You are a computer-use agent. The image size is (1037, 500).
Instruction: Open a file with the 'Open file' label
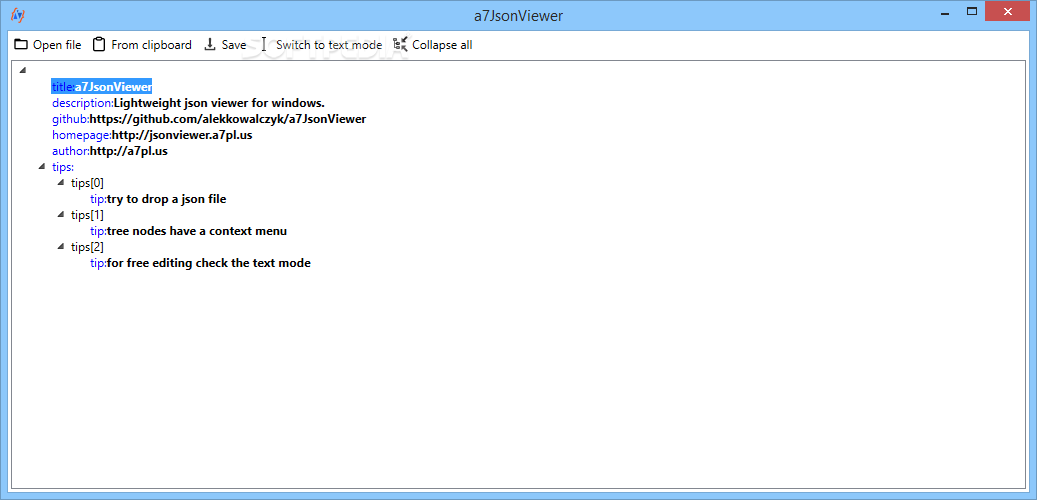click(57, 45)
